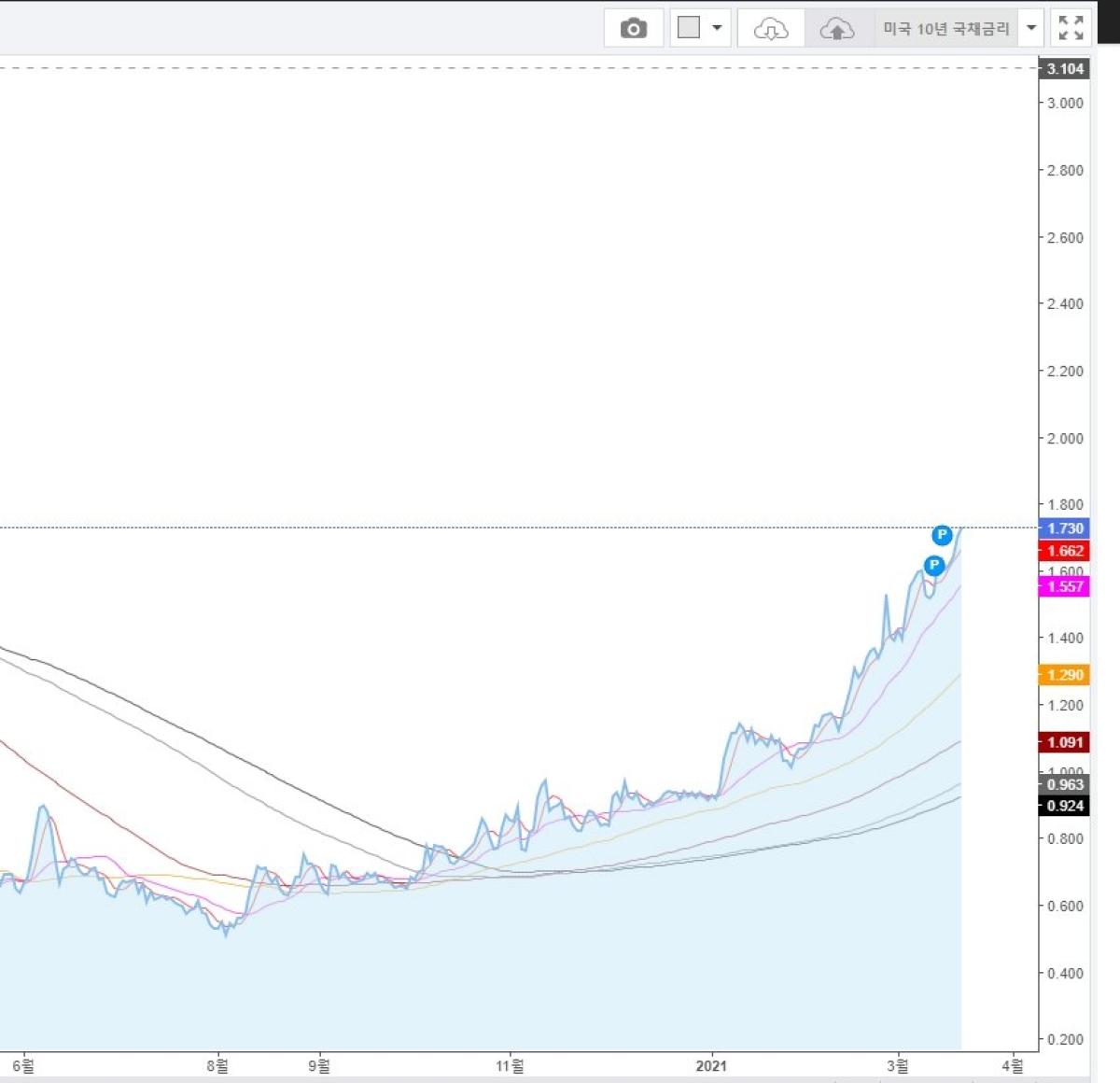Open the dropdown arrow beside the gray square
Image resolution: width=1120 pixels, height=1083 pixels.
click(x=717, y=28)
